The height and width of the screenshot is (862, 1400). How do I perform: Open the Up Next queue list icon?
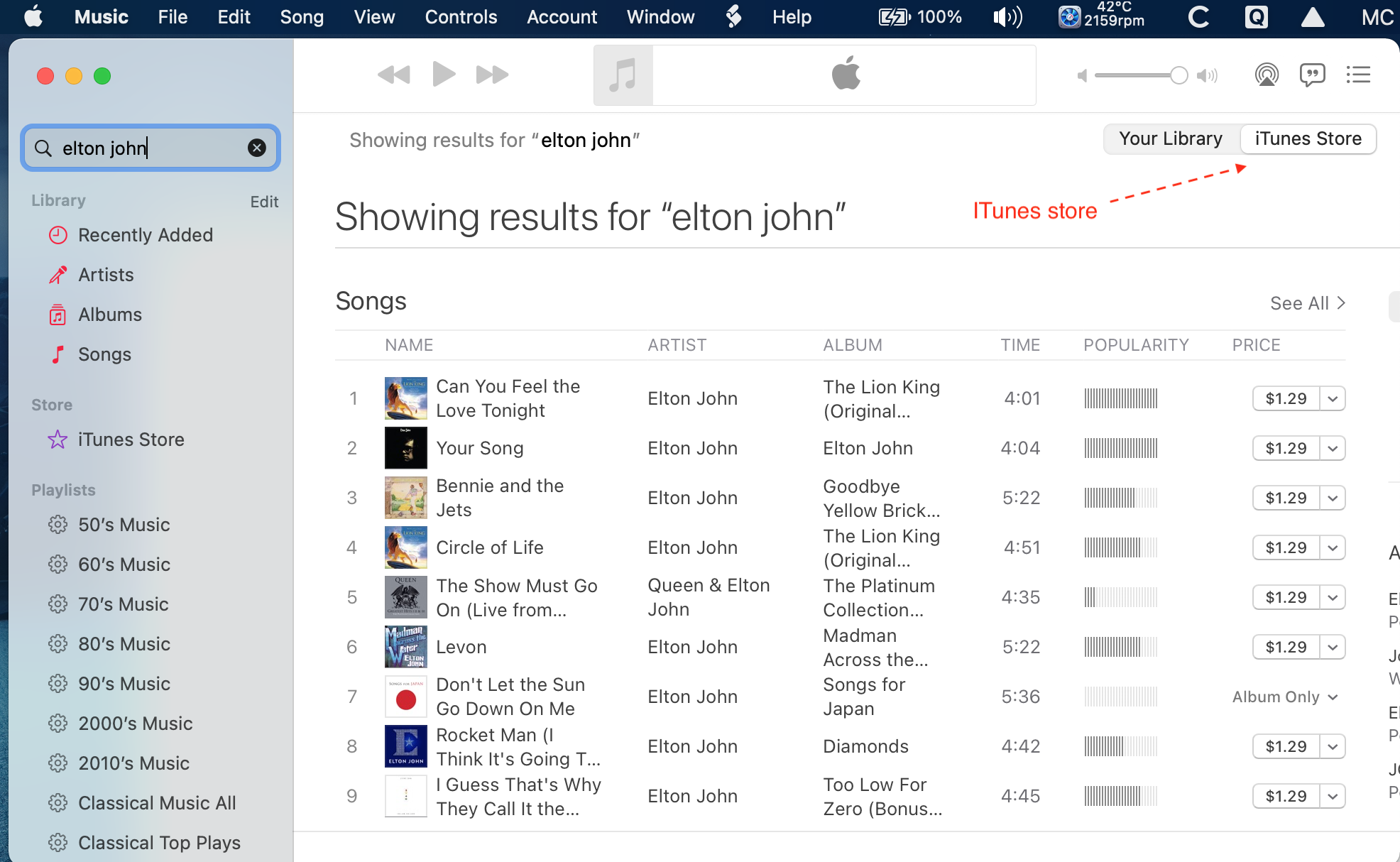click(1358, 75)
